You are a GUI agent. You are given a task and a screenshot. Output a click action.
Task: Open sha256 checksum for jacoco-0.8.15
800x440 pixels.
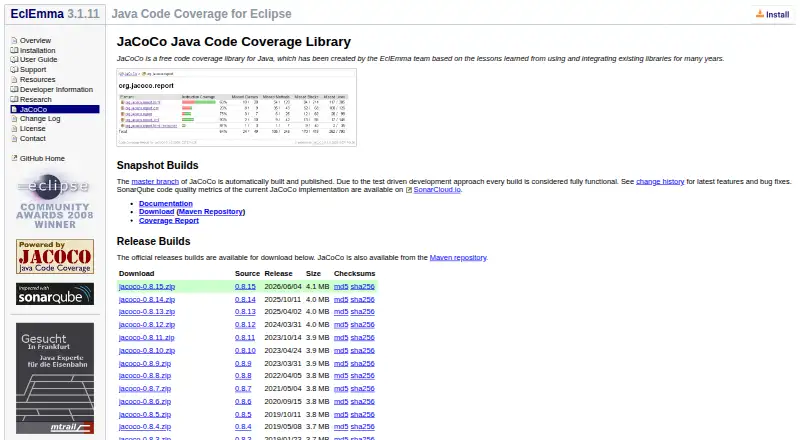(362, 287)
